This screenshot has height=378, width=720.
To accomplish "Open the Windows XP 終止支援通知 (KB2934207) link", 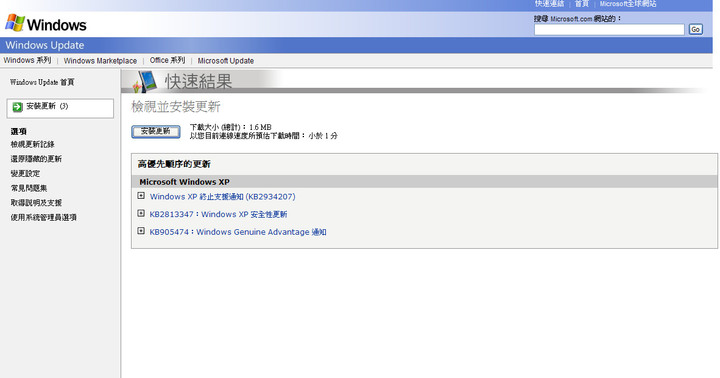I will point(222,197).
